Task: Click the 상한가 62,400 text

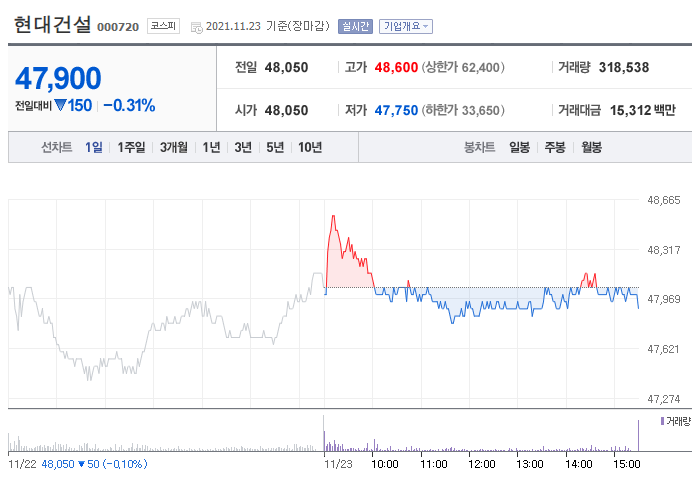Action: coord(463,68)
